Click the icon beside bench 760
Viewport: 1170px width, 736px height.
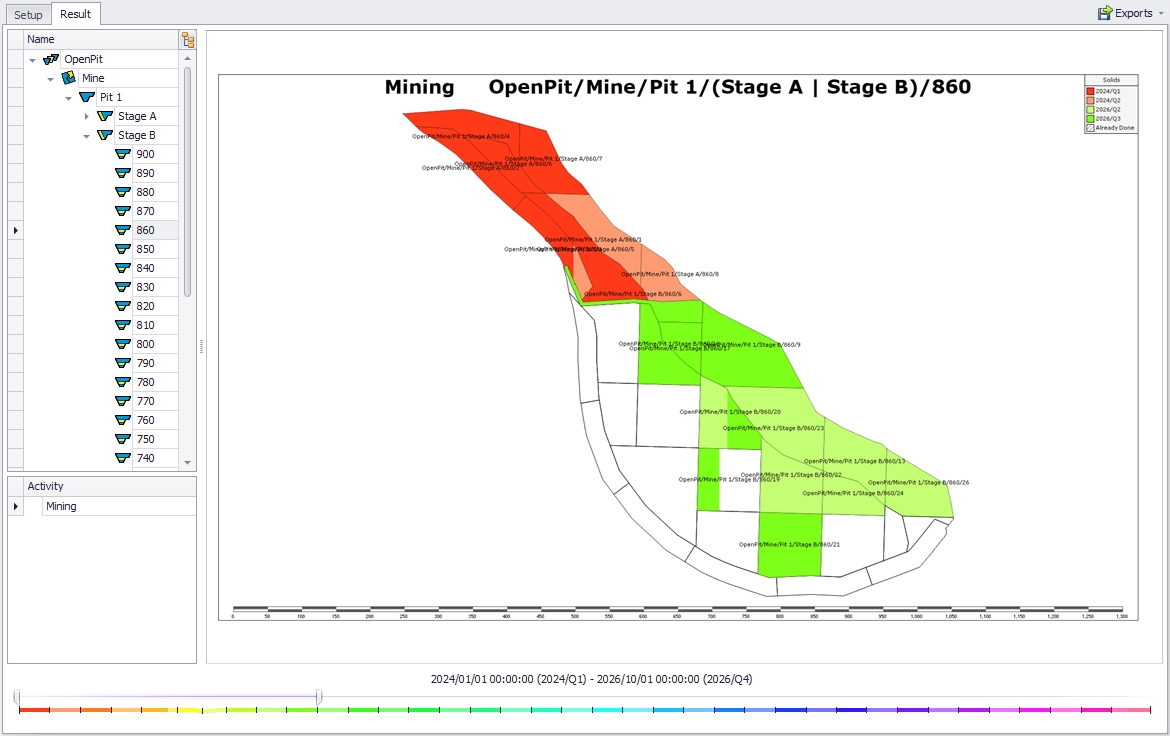coord(123,420)
